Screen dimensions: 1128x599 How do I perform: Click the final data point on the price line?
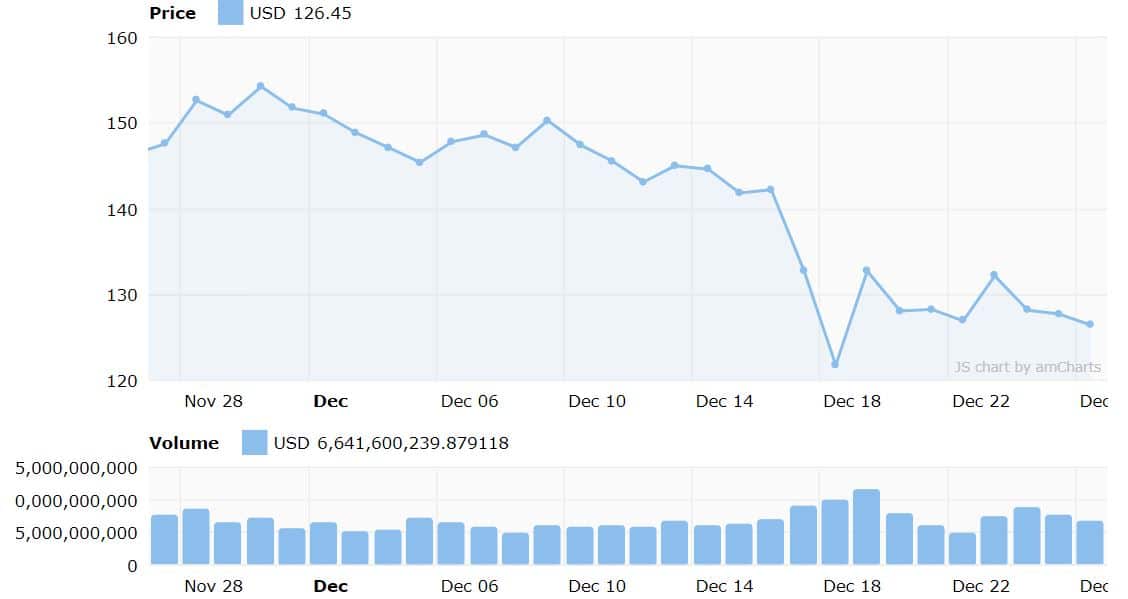[x=1090, y=324]
